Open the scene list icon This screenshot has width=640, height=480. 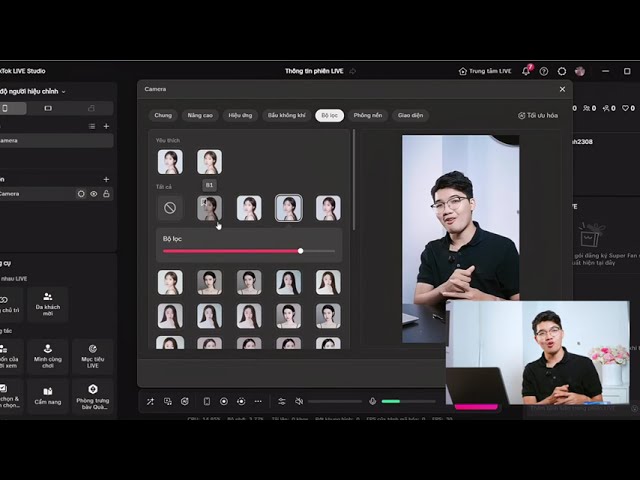point(92,127)
